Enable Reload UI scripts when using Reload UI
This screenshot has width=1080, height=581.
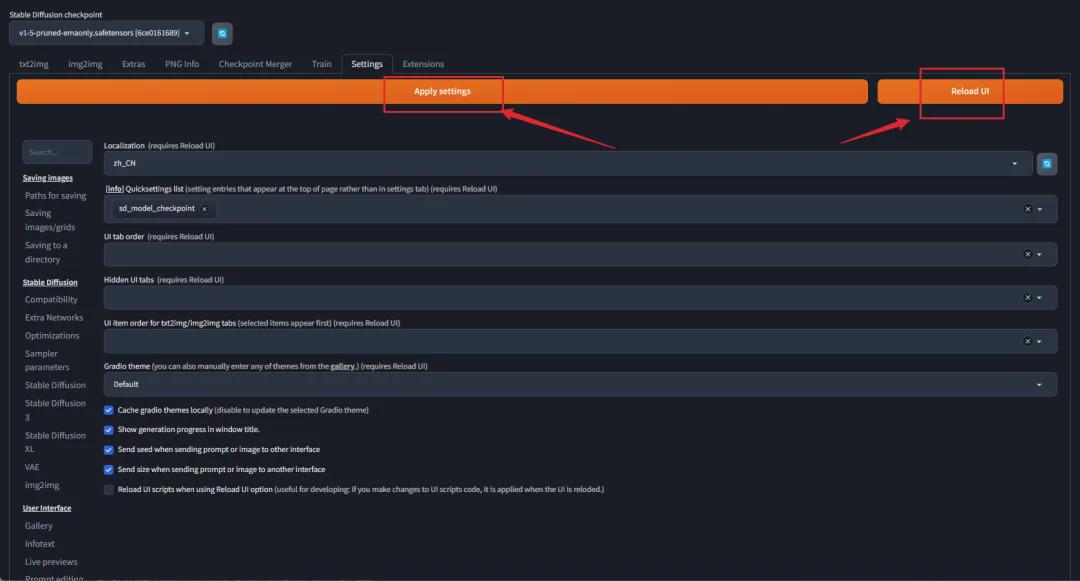pyautogui.click(x=109, y=489)
